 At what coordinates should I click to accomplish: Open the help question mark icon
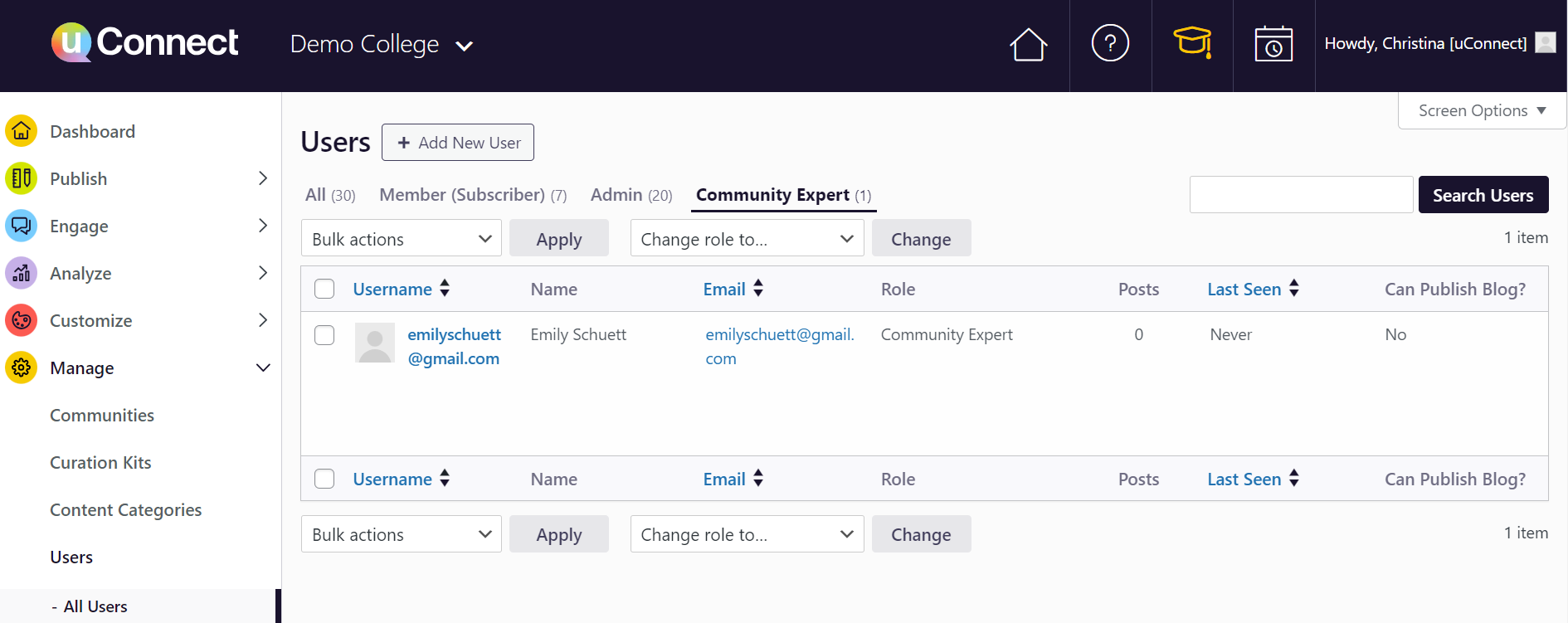pos(1110,43)
